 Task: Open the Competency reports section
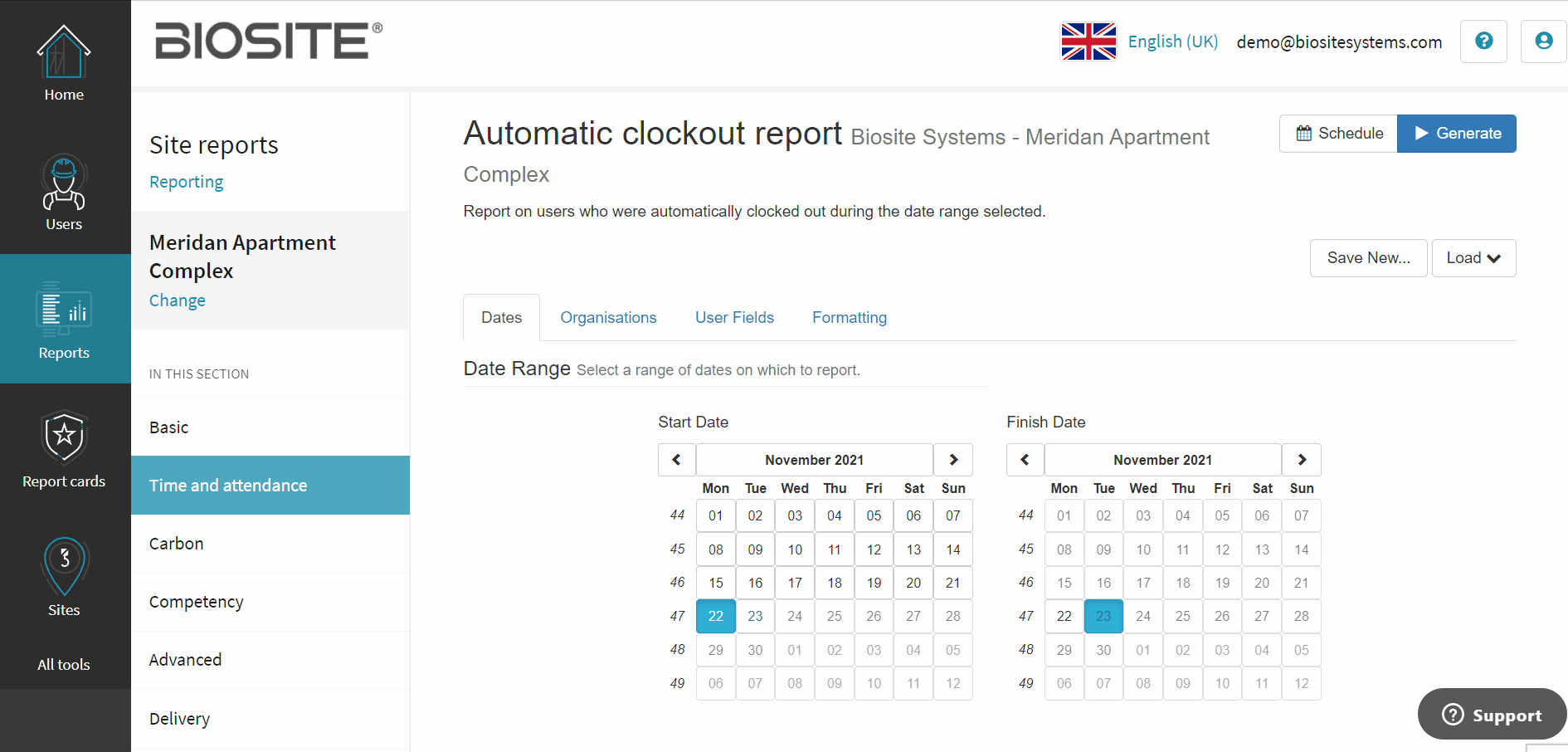(270, 602)
